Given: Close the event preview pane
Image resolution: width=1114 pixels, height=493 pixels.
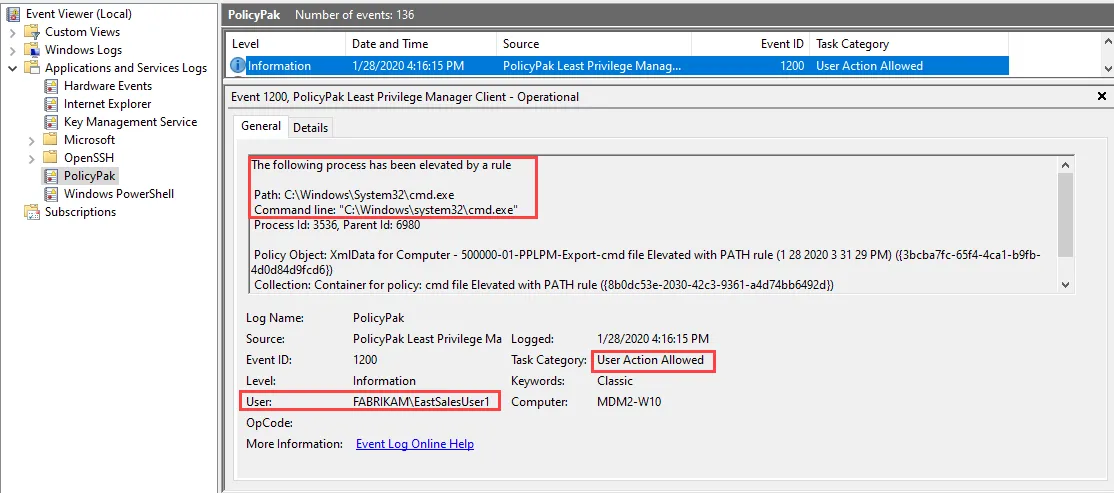Looking at the screenshot, I should pyautogui.click(x=1101, y=97).
